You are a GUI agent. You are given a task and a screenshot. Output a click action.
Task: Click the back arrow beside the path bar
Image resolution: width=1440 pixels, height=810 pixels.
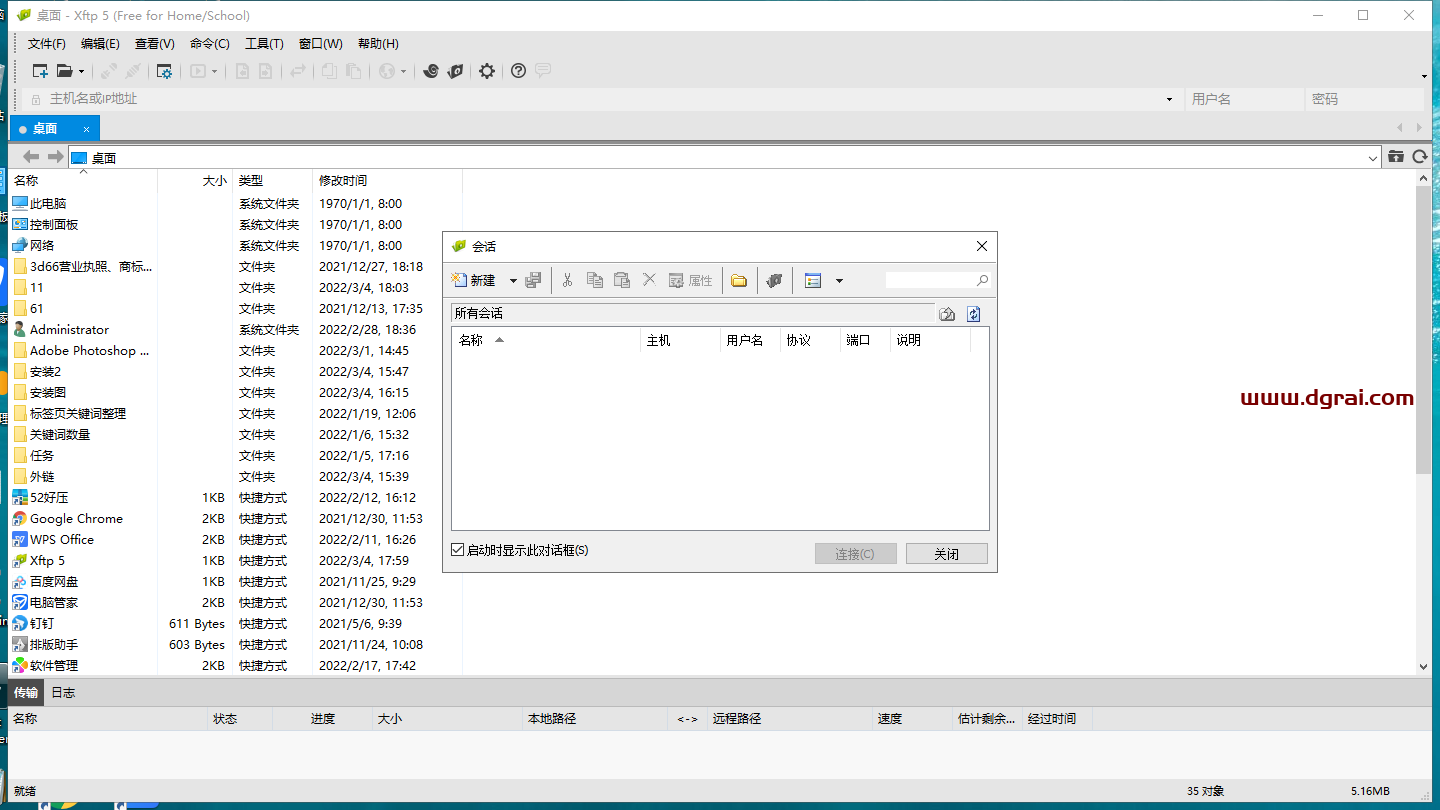coord(31,157)
